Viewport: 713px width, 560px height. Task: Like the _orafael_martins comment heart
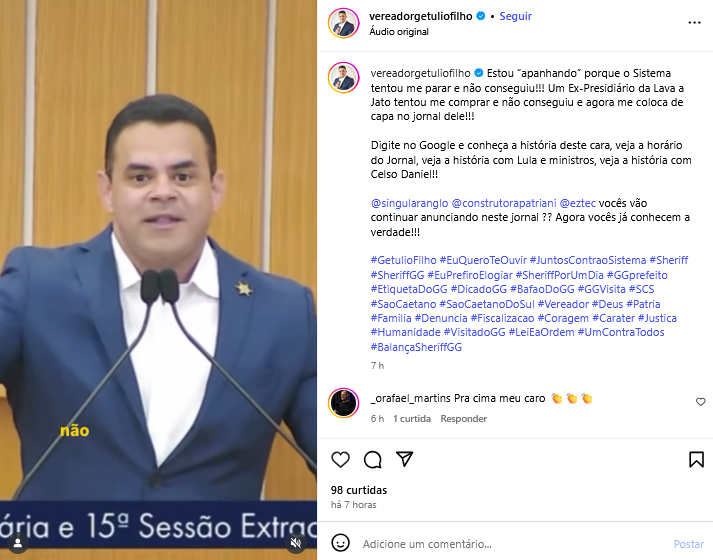(700, 402)
